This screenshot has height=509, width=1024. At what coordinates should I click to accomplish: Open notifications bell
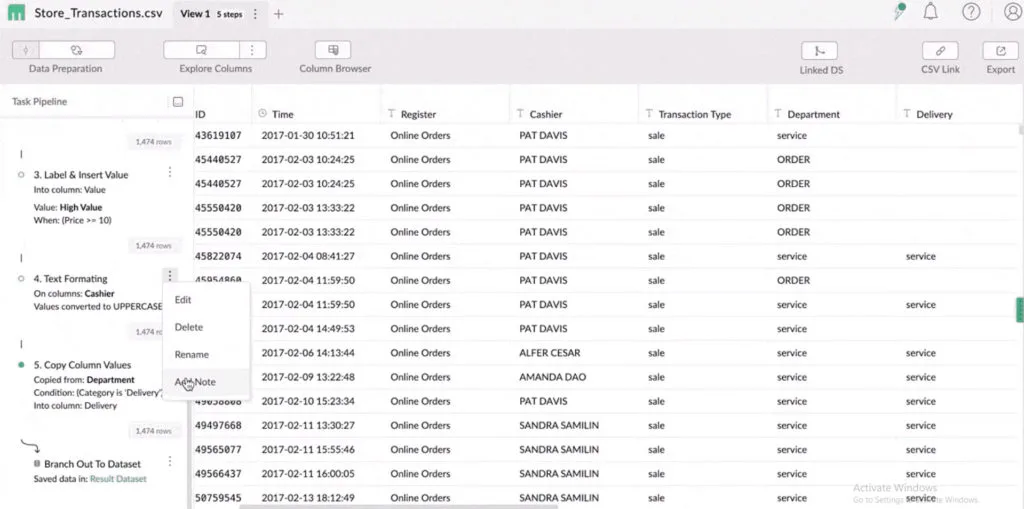931,12
